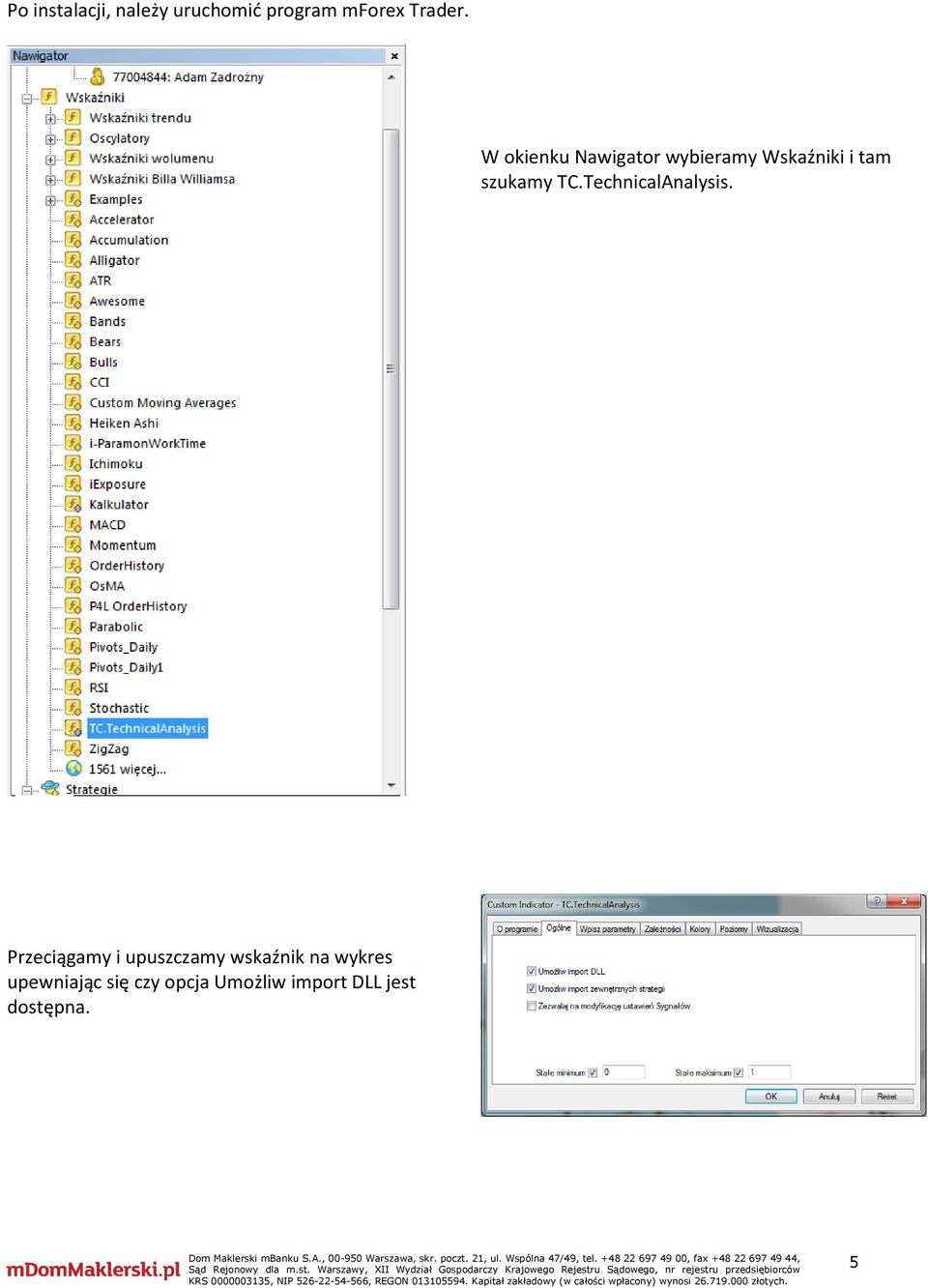Click the CCI indicator icon
Viewport: 928px width, 1288px height.
tap(73, 382)
